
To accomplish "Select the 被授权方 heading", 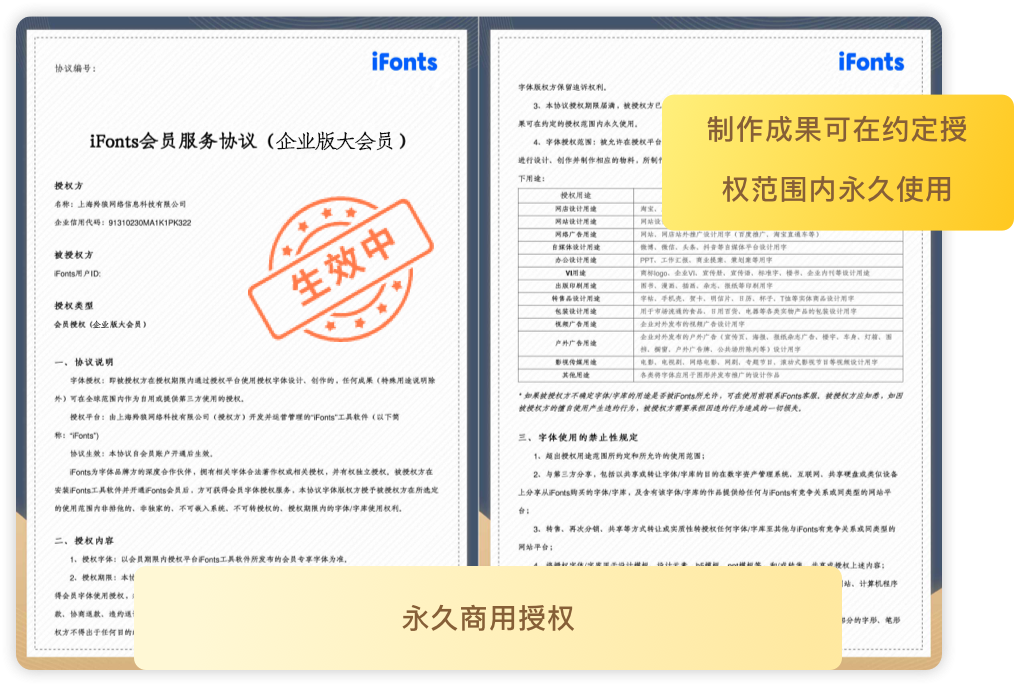I will pyautogui.click(x=73, y=255).
